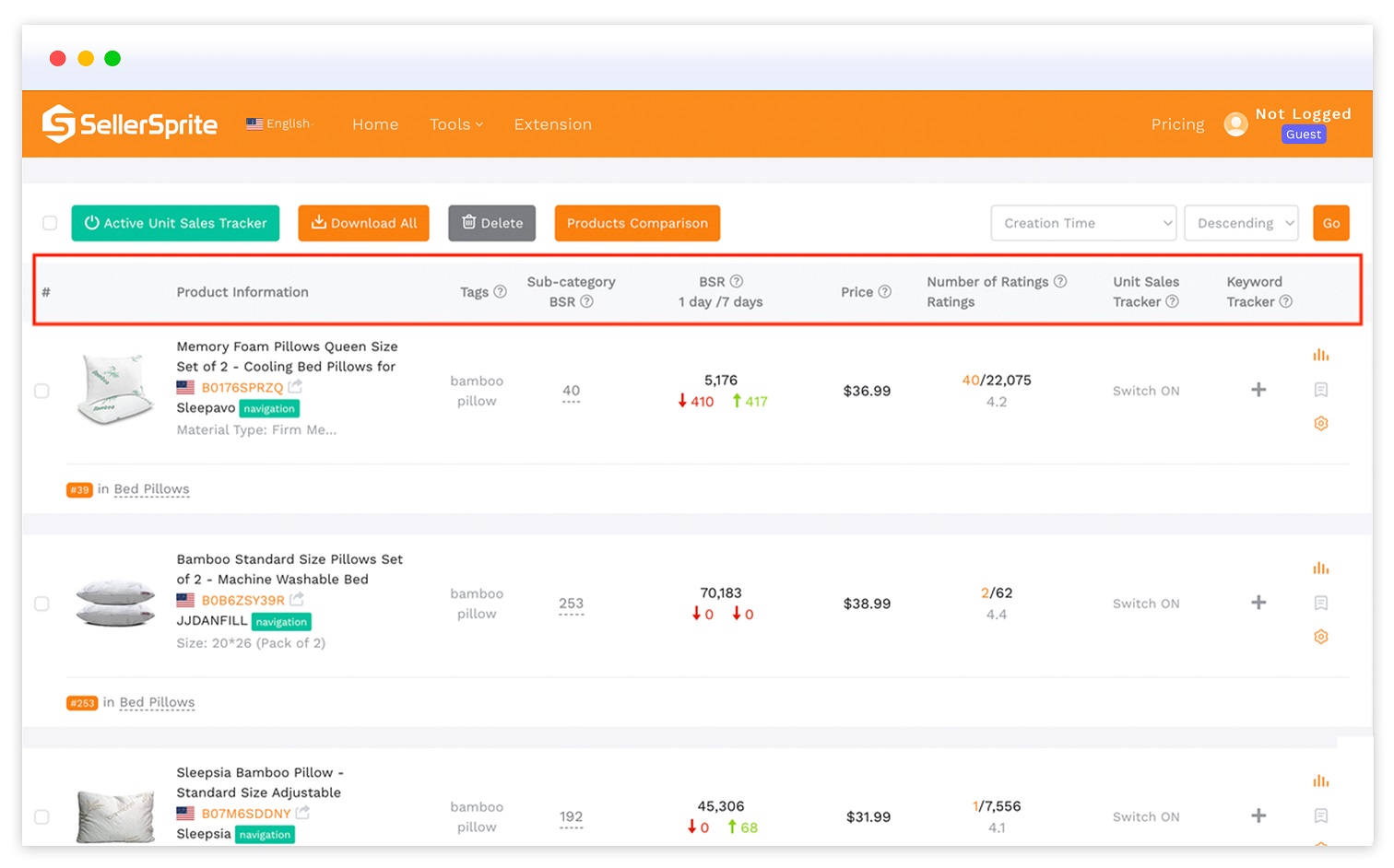Open Bed Pillows link after #253
Screen dimensions: 1394x868
[x=157, y=702]
